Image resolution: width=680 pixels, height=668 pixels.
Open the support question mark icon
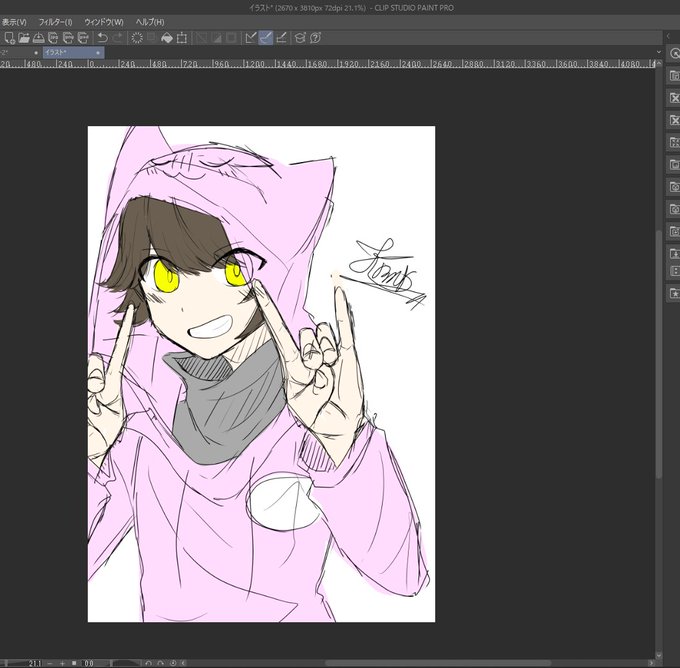[315, 38]
